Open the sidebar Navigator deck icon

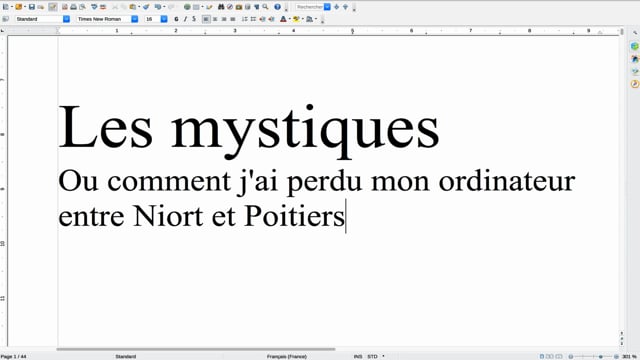pos(635,84)
